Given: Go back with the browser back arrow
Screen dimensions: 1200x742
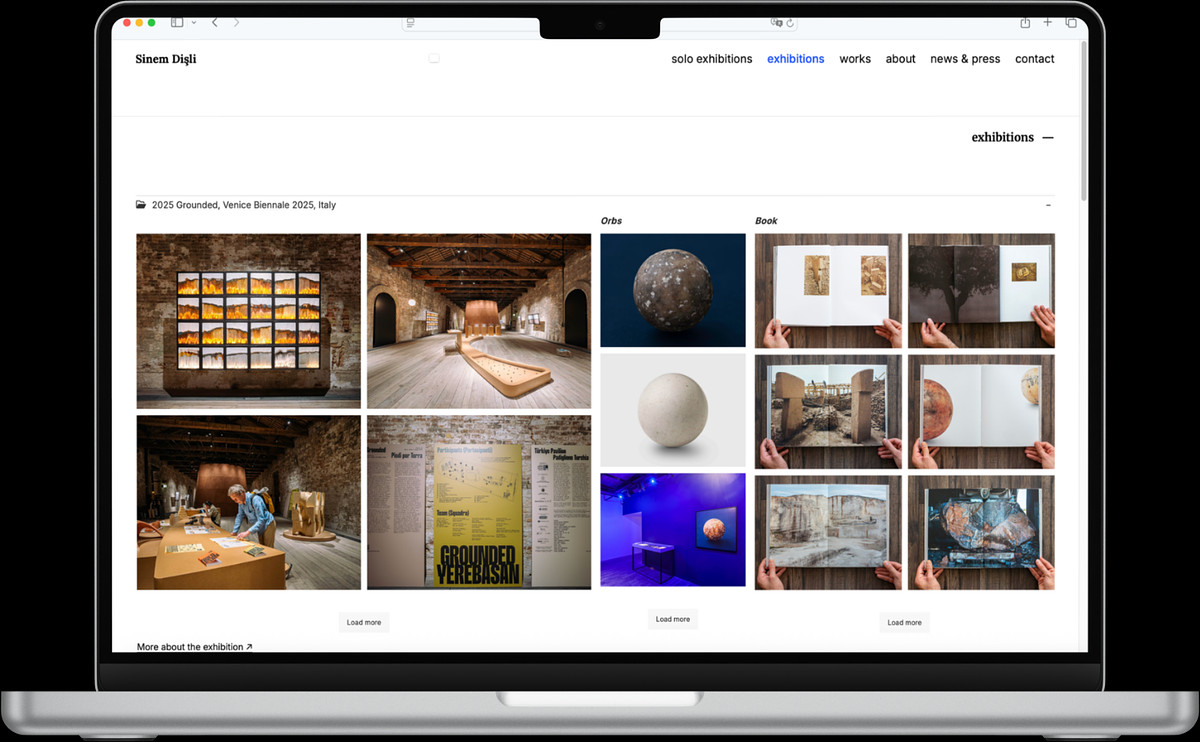Looking at the screenshot, I should coord(215,22).
